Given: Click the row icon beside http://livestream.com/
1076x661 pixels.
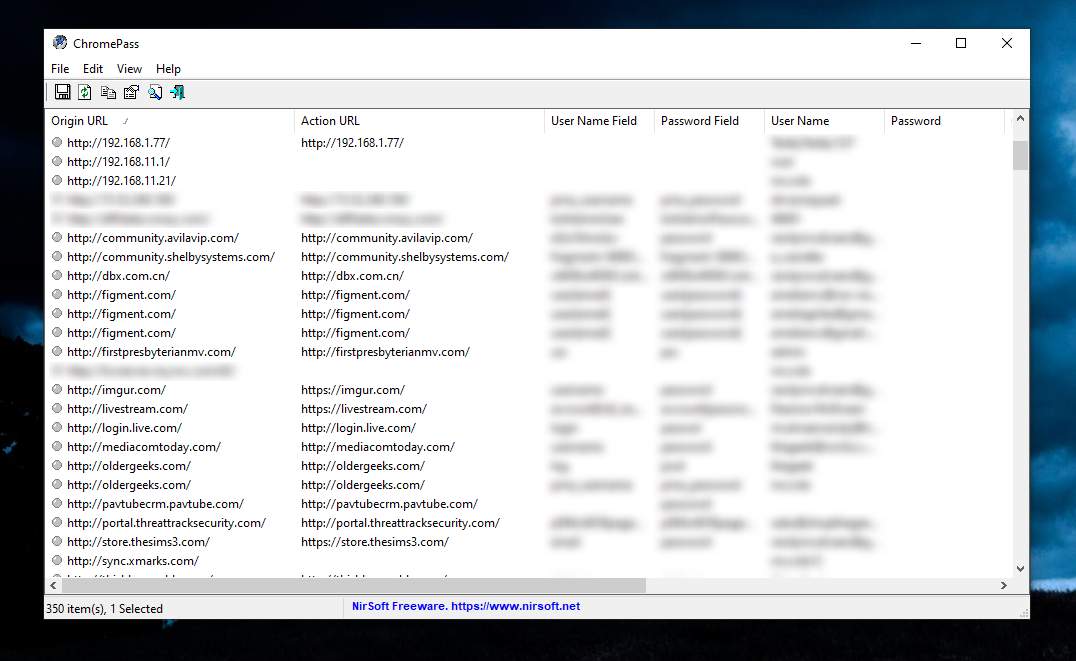Looking at the screenshot, I should (x=57, y=408).
